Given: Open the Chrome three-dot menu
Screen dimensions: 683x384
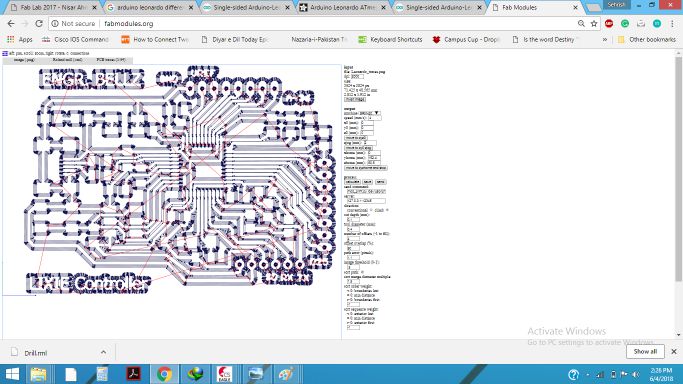Looking at the screenshot, I should tap(673, 24).
